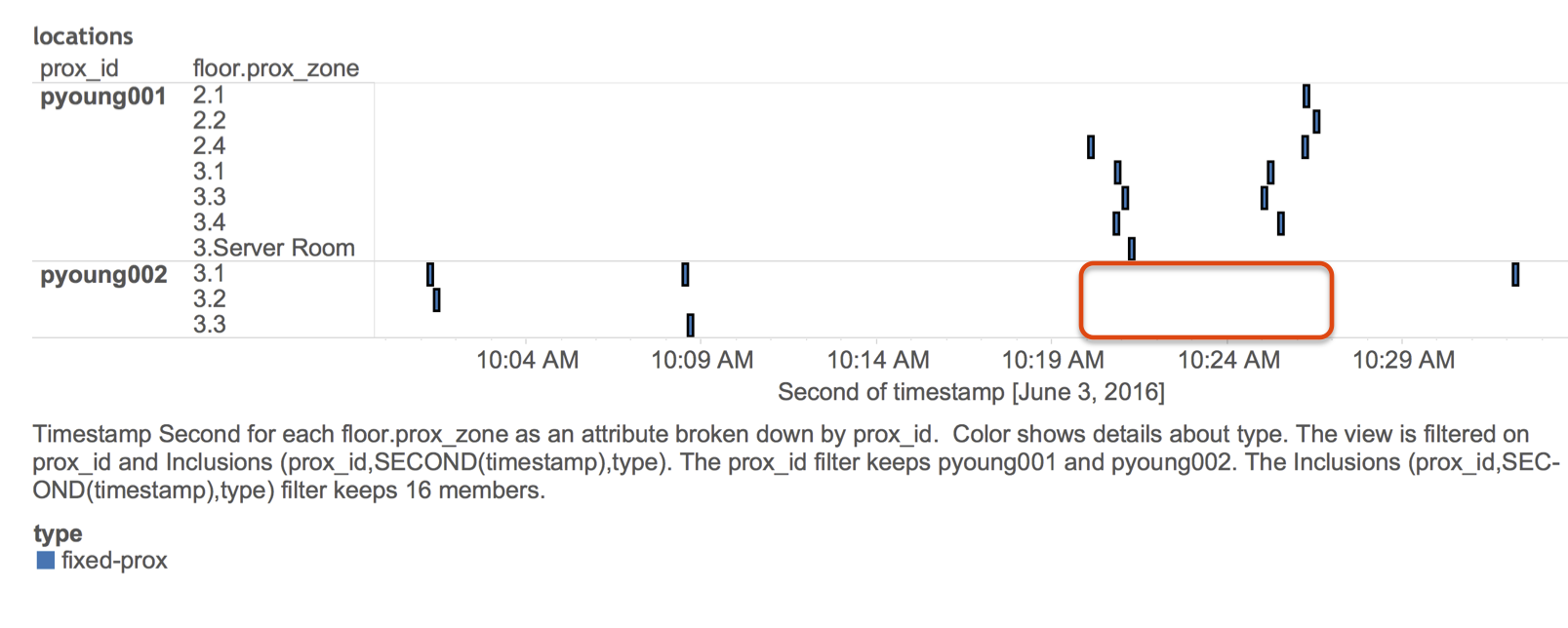Click the fixed-prox legend label
Viewport: 1568px width, 628px height.
pos(114,561)
